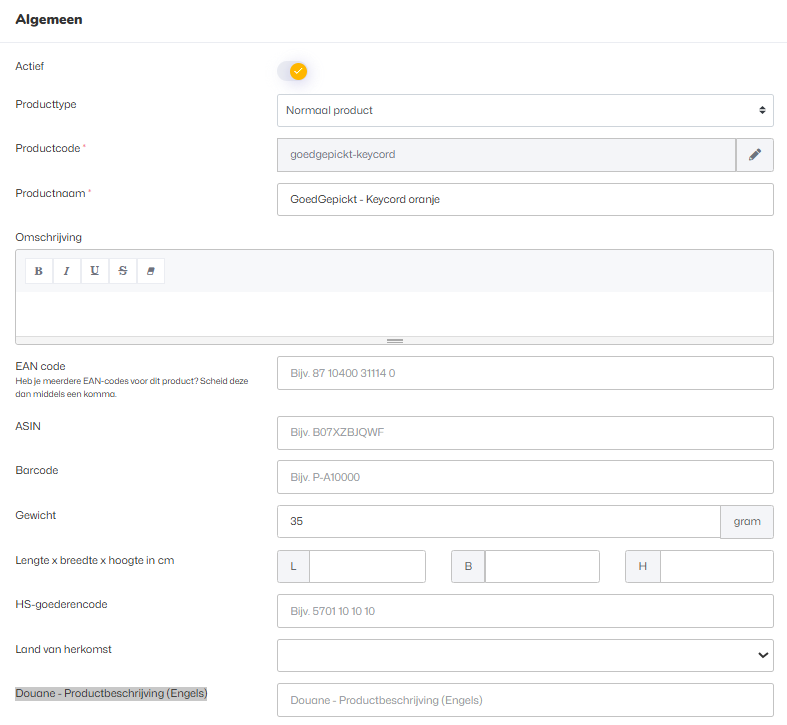The image size is (787, 725).
Task: Grab the description editor resize handle
Action: pyautogui.click(x=394, y=341)
